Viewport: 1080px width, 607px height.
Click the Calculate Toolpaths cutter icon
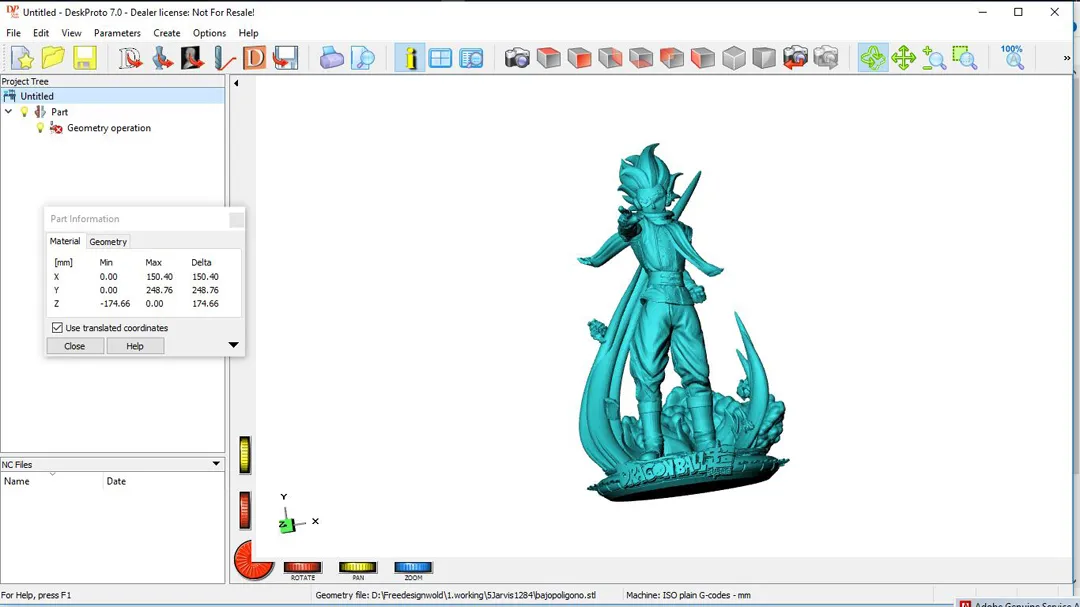click(223, 58)
